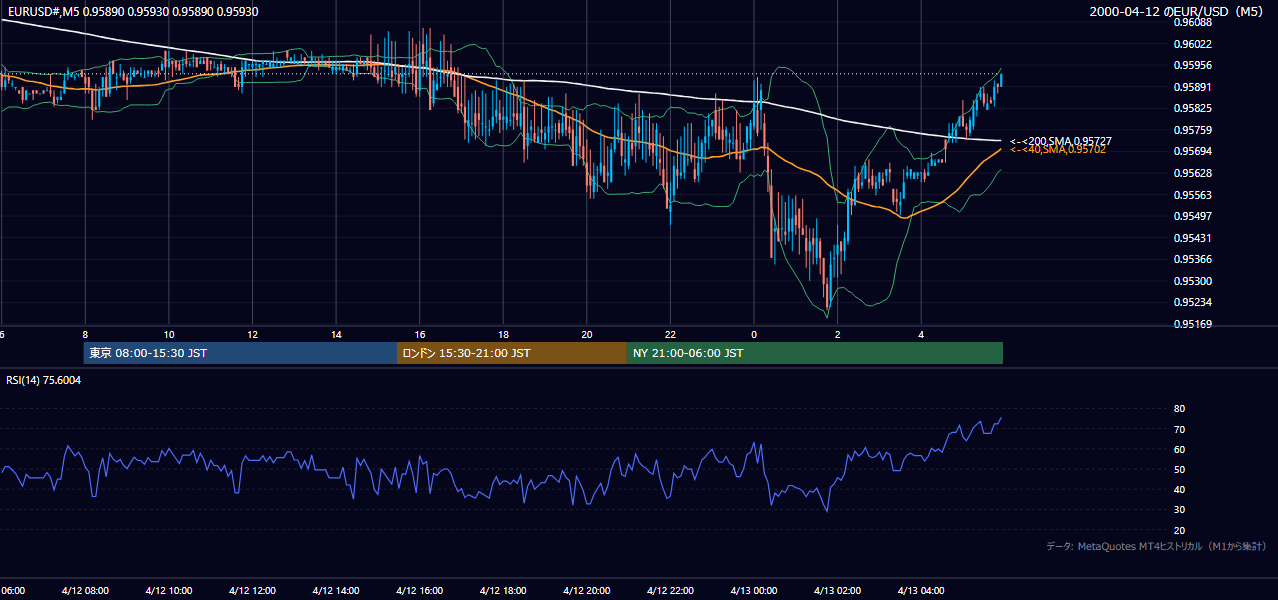The height and width of the screenshot is (600, 1278).
Task: Click the 4/12 12:00 time axis label
Action: click(252, 591)
